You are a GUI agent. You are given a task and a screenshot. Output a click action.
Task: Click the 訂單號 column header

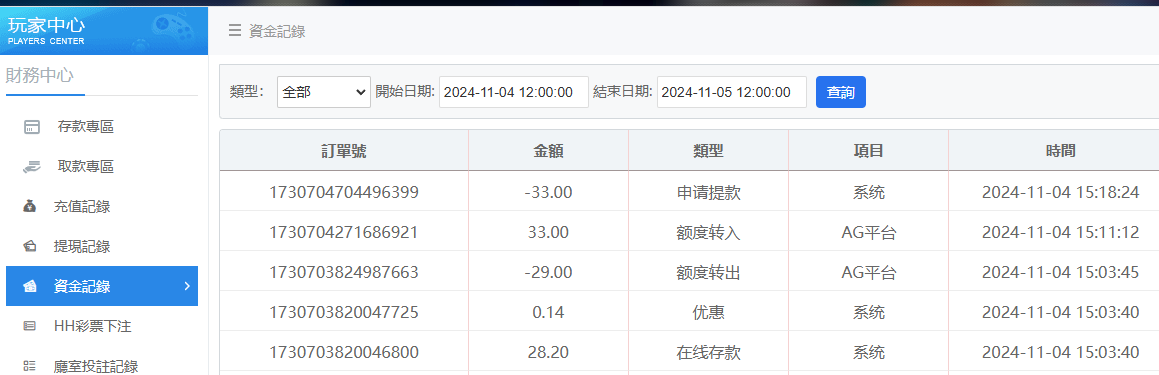point(344,150)
